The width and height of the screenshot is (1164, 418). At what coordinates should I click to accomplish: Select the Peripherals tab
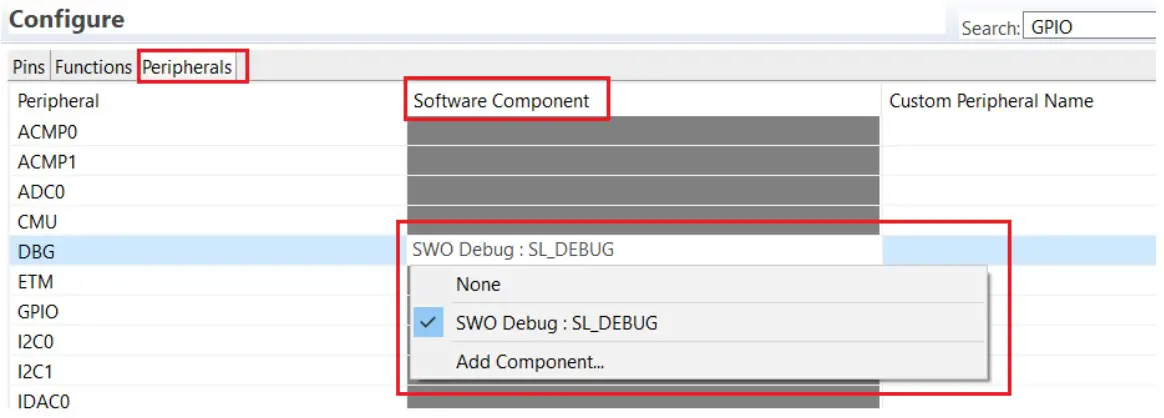188,68
